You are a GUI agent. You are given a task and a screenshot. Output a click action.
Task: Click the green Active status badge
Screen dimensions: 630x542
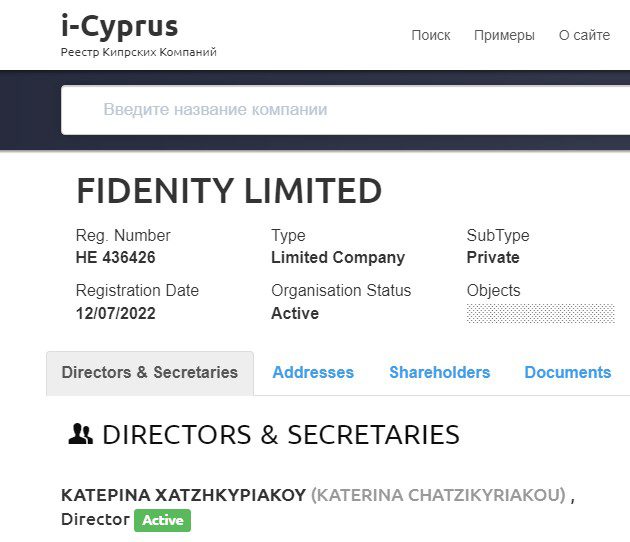coord(163,520)
